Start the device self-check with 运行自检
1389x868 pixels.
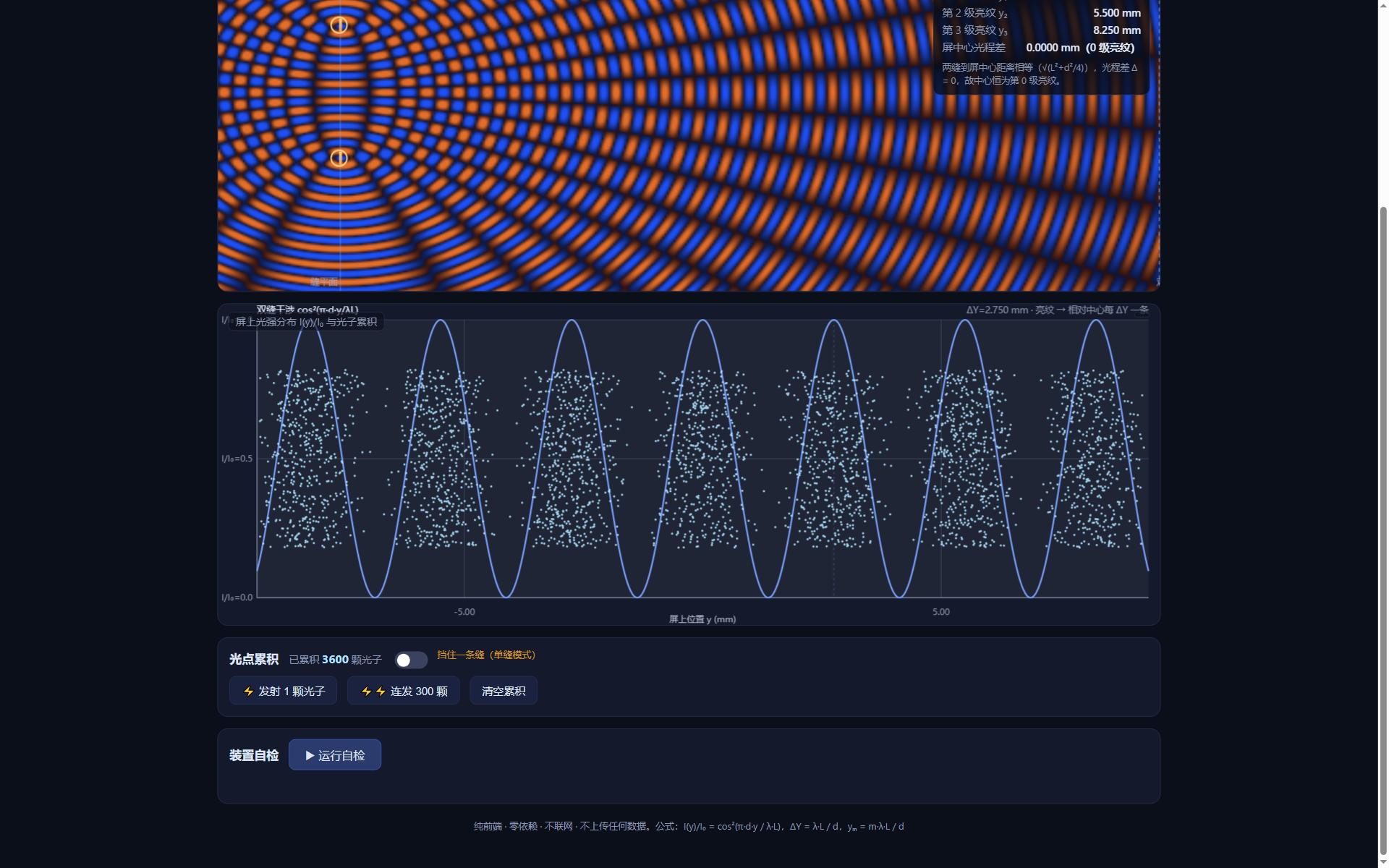pyautogui.click(x=335, y=755)
